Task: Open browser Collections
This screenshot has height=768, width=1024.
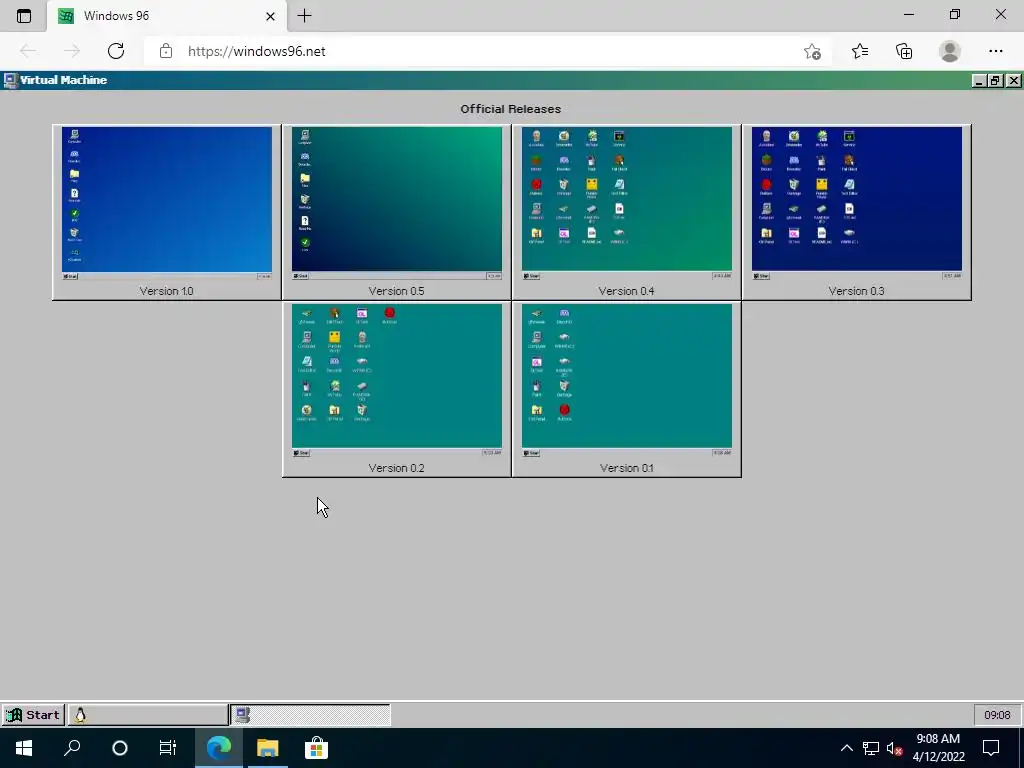Action: (904, 51)
